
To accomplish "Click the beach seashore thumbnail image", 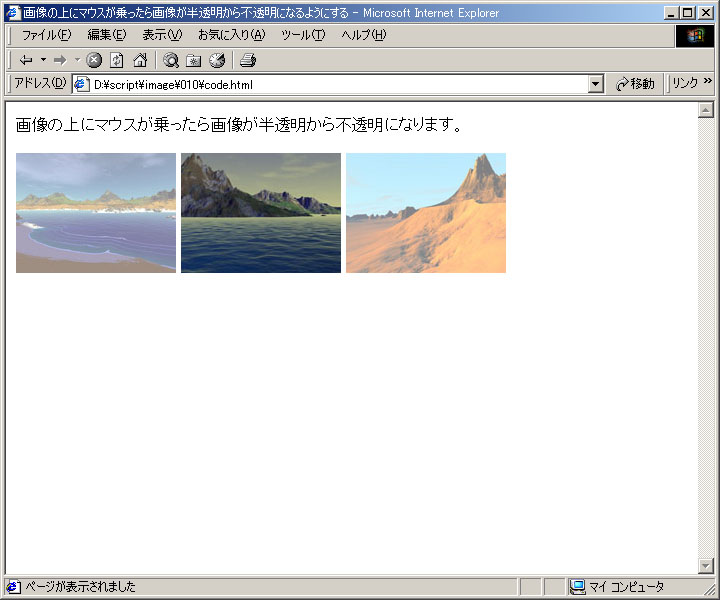I will pos(96,213).
